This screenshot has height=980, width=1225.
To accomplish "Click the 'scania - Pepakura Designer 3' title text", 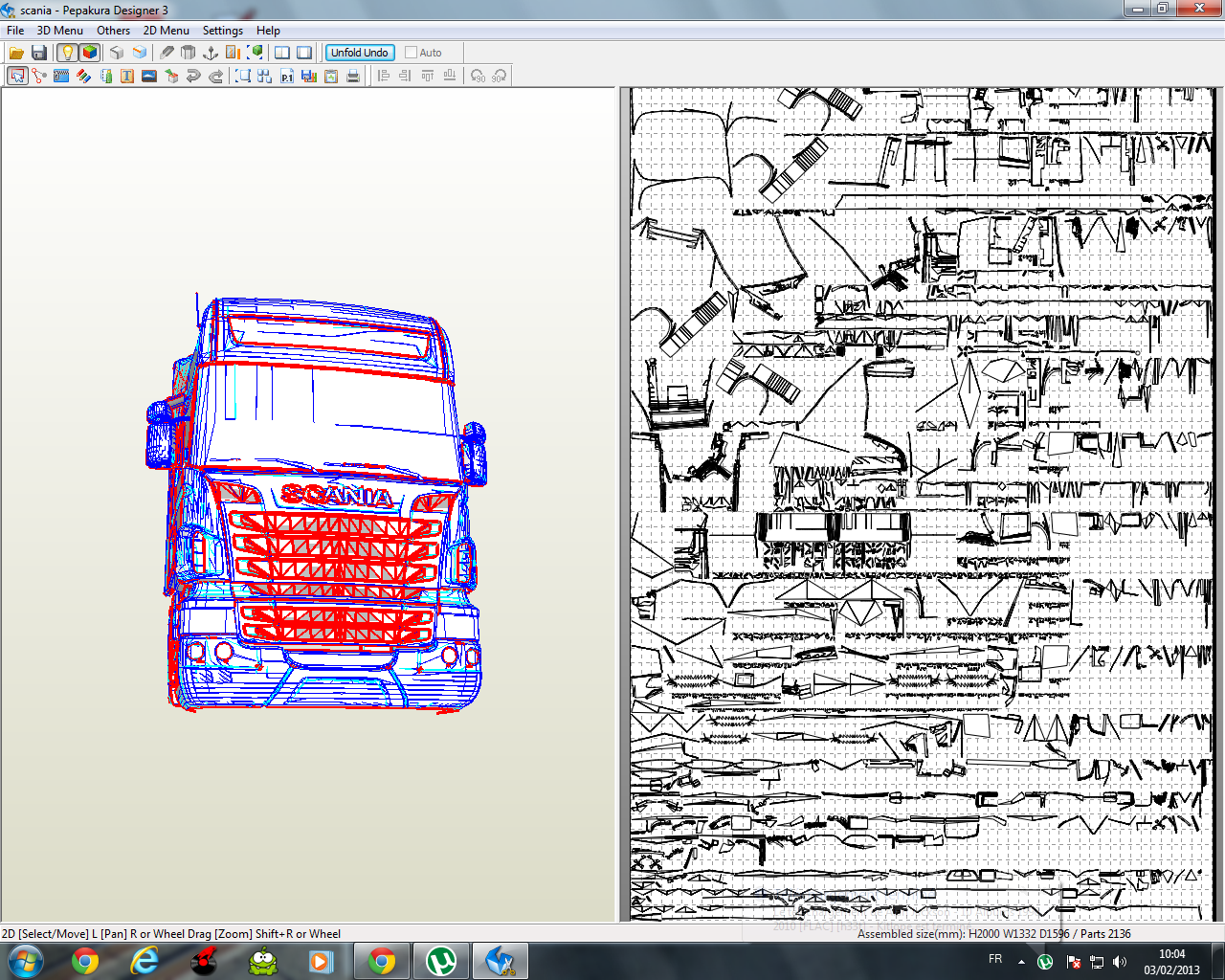I will (x=94, y=11).
